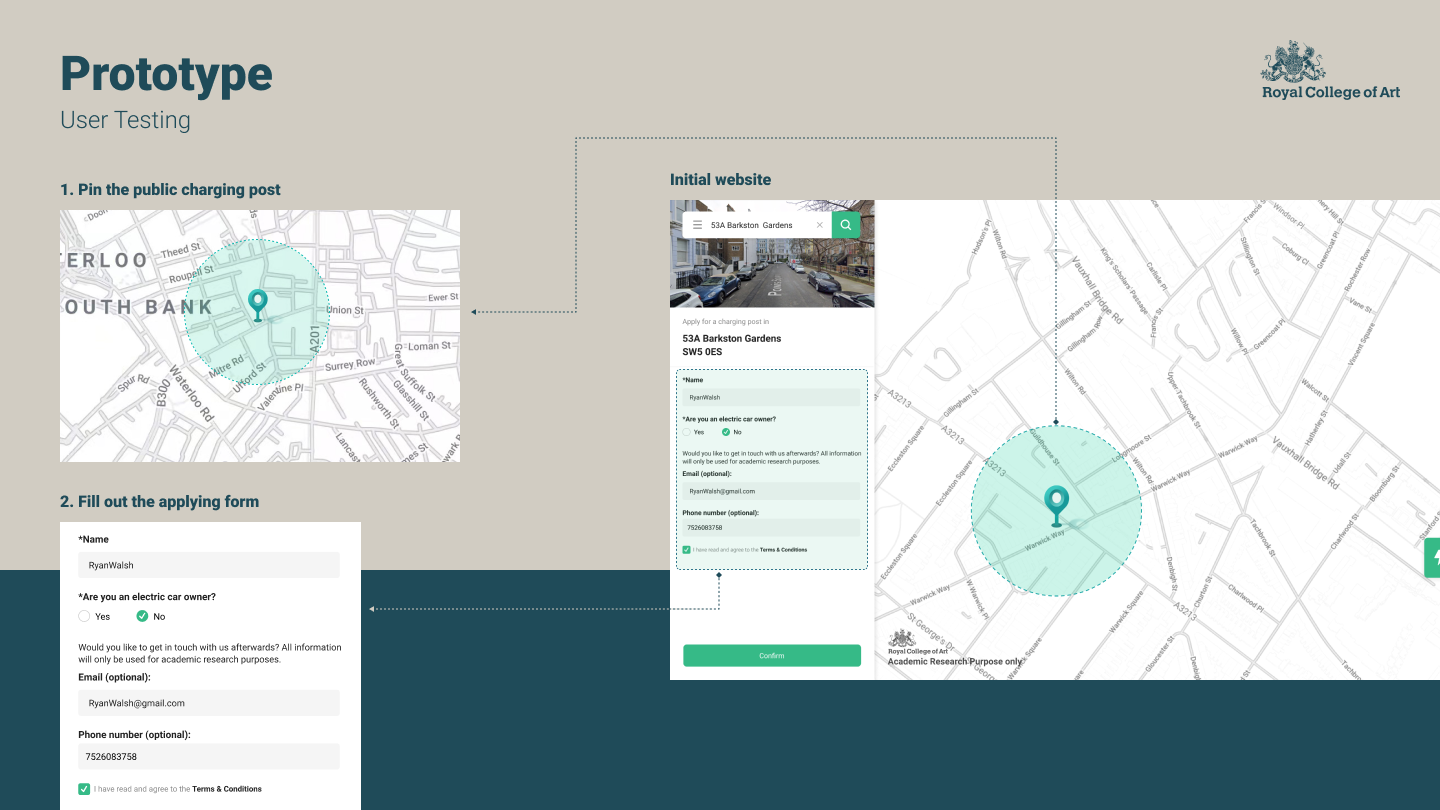Select No radio in the enlarged form
This screenshot has height=810, width=1440.
[142, 616]
